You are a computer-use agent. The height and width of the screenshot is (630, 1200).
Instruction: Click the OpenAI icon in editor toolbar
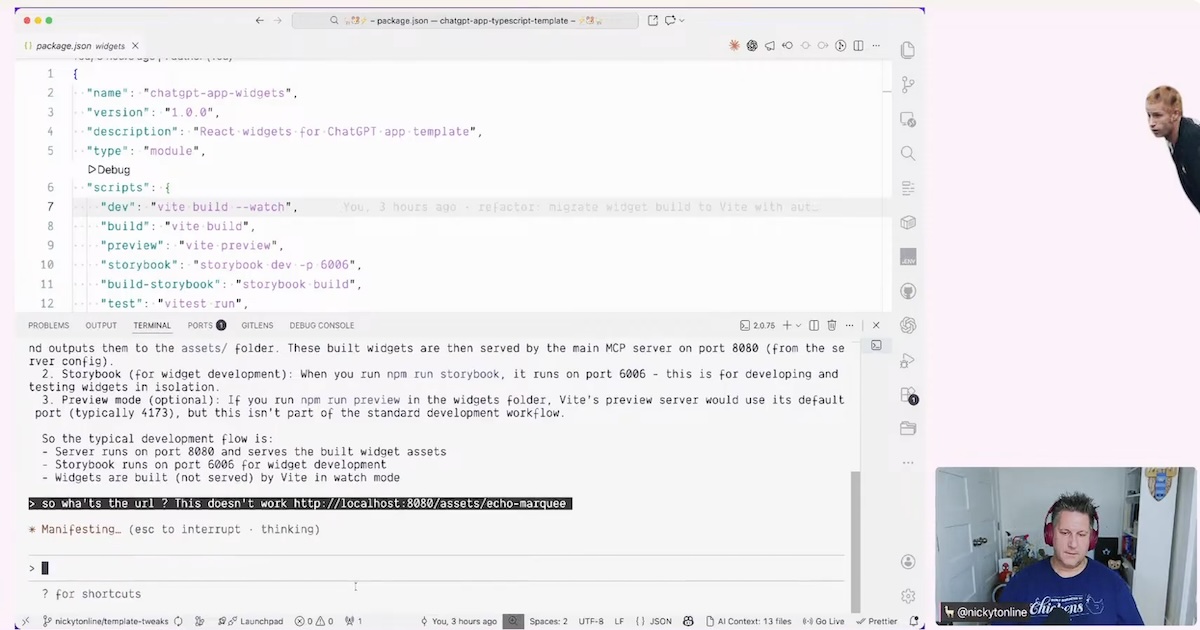pyautogui.click(x=752, y=46)
